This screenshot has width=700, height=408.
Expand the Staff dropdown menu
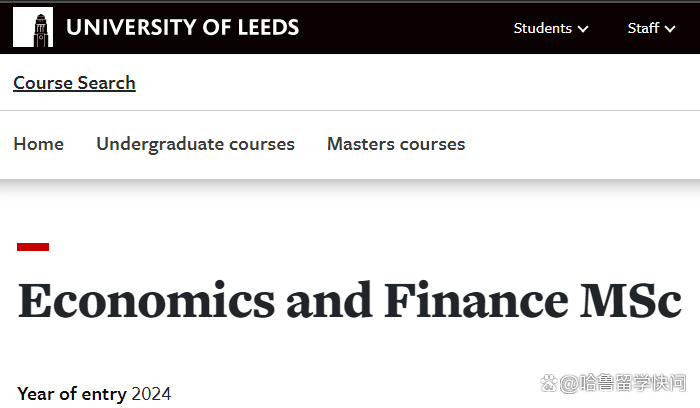click(643, 28)
